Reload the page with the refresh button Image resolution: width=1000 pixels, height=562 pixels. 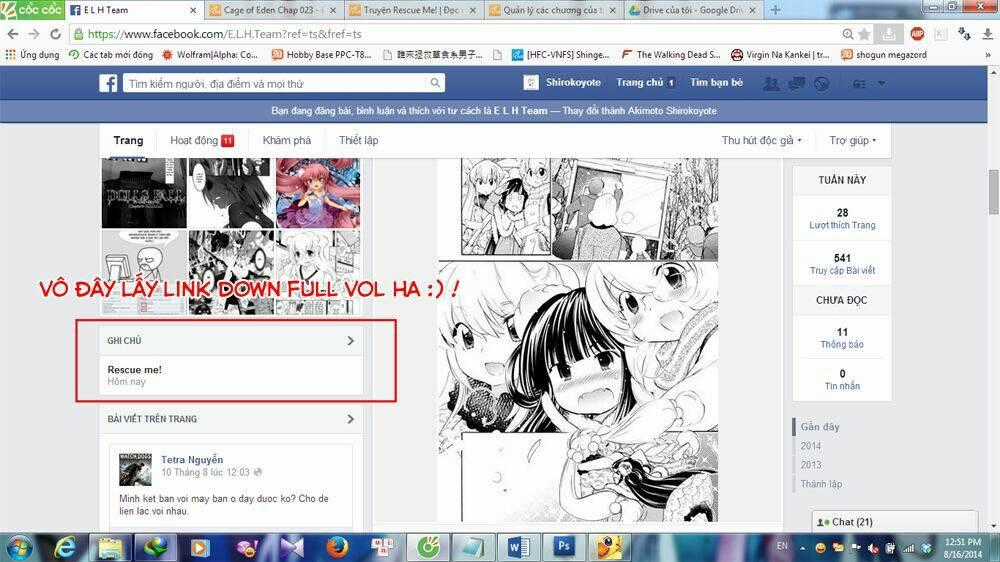(x=55, y=34)
